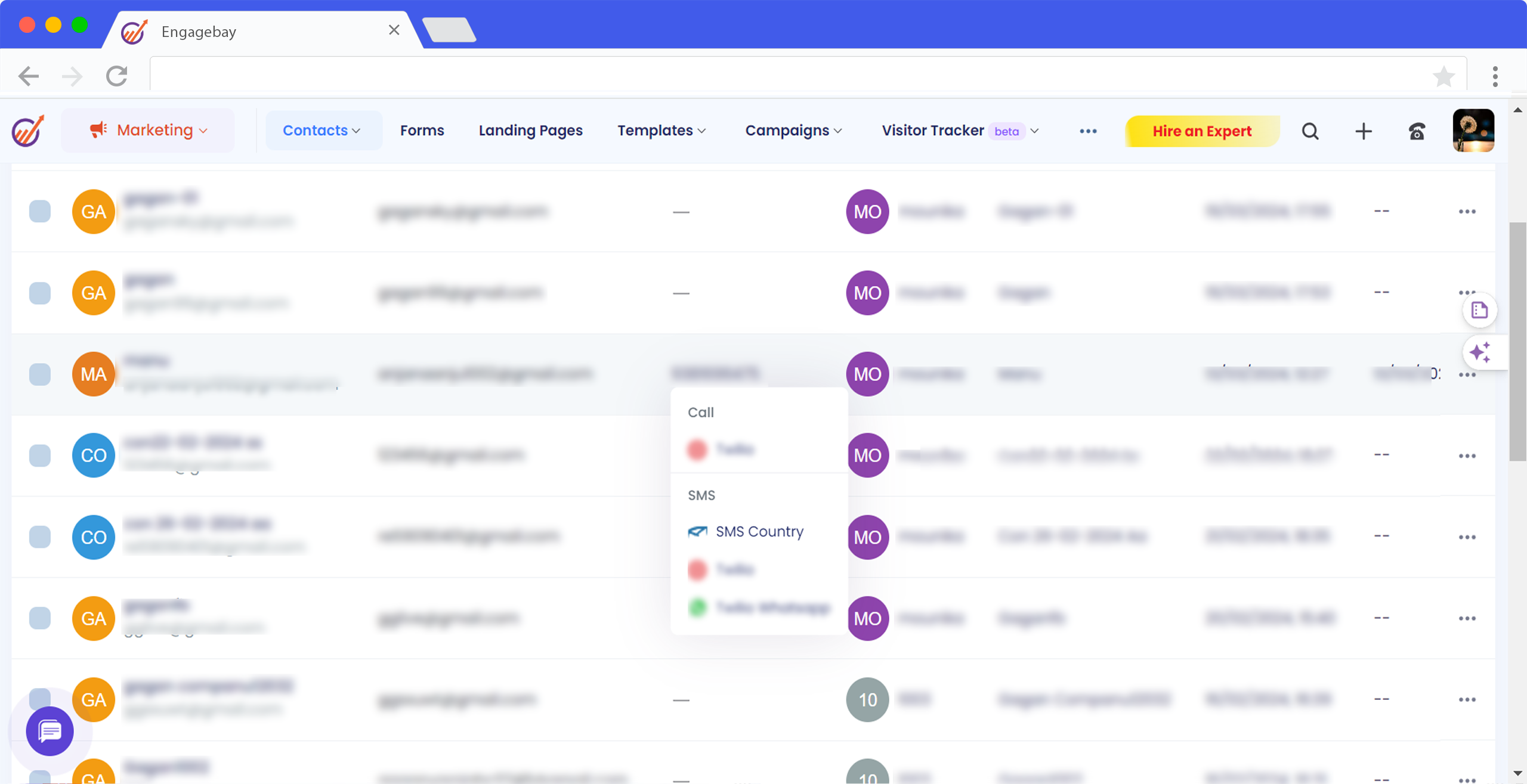
Task: Open the Forms navigation link
Action: 422,131
